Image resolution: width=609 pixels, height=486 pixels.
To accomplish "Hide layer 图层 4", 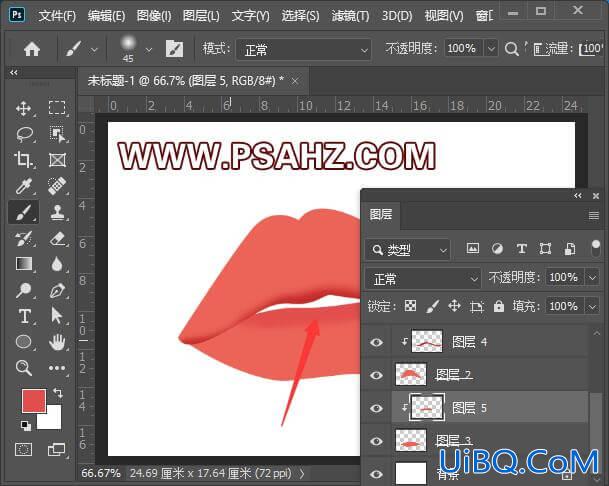I will (x=376, y=342).
